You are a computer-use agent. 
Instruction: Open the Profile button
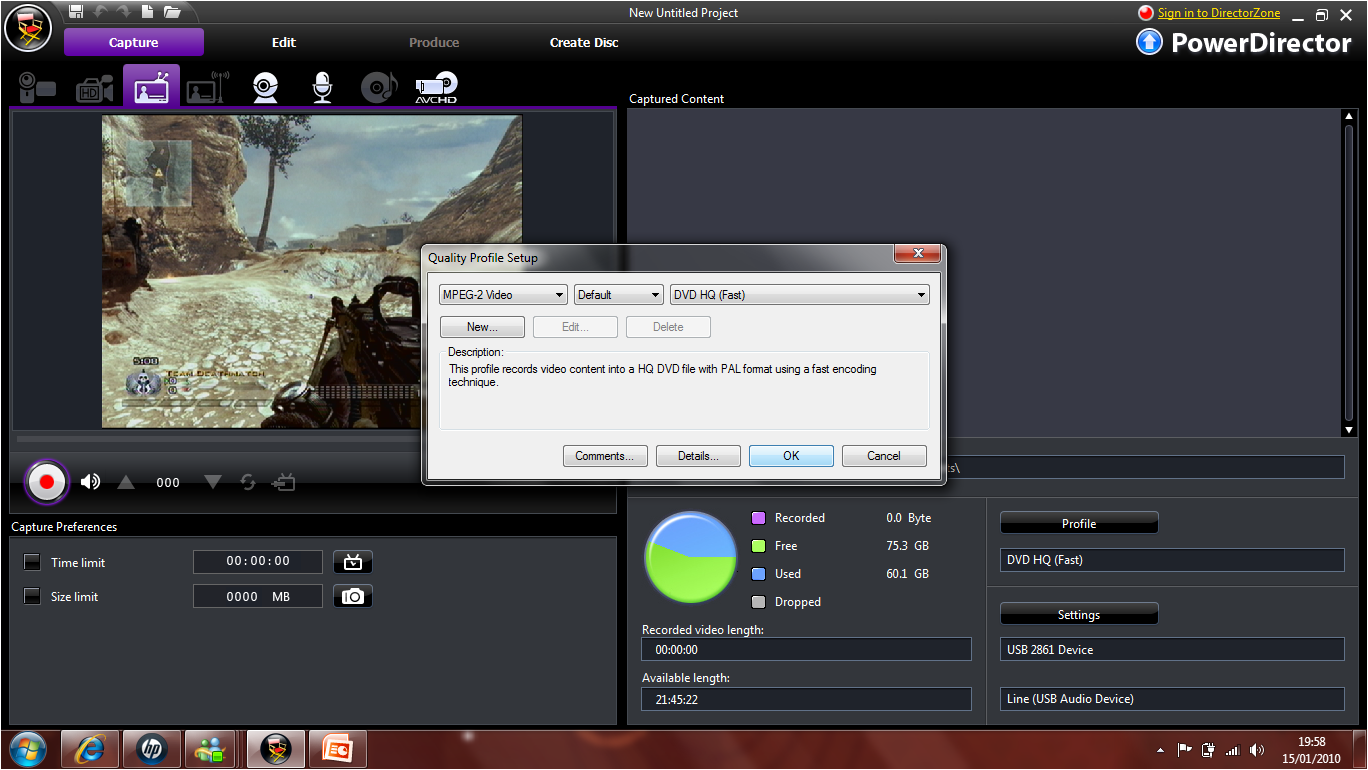(x=1079, y=523)
